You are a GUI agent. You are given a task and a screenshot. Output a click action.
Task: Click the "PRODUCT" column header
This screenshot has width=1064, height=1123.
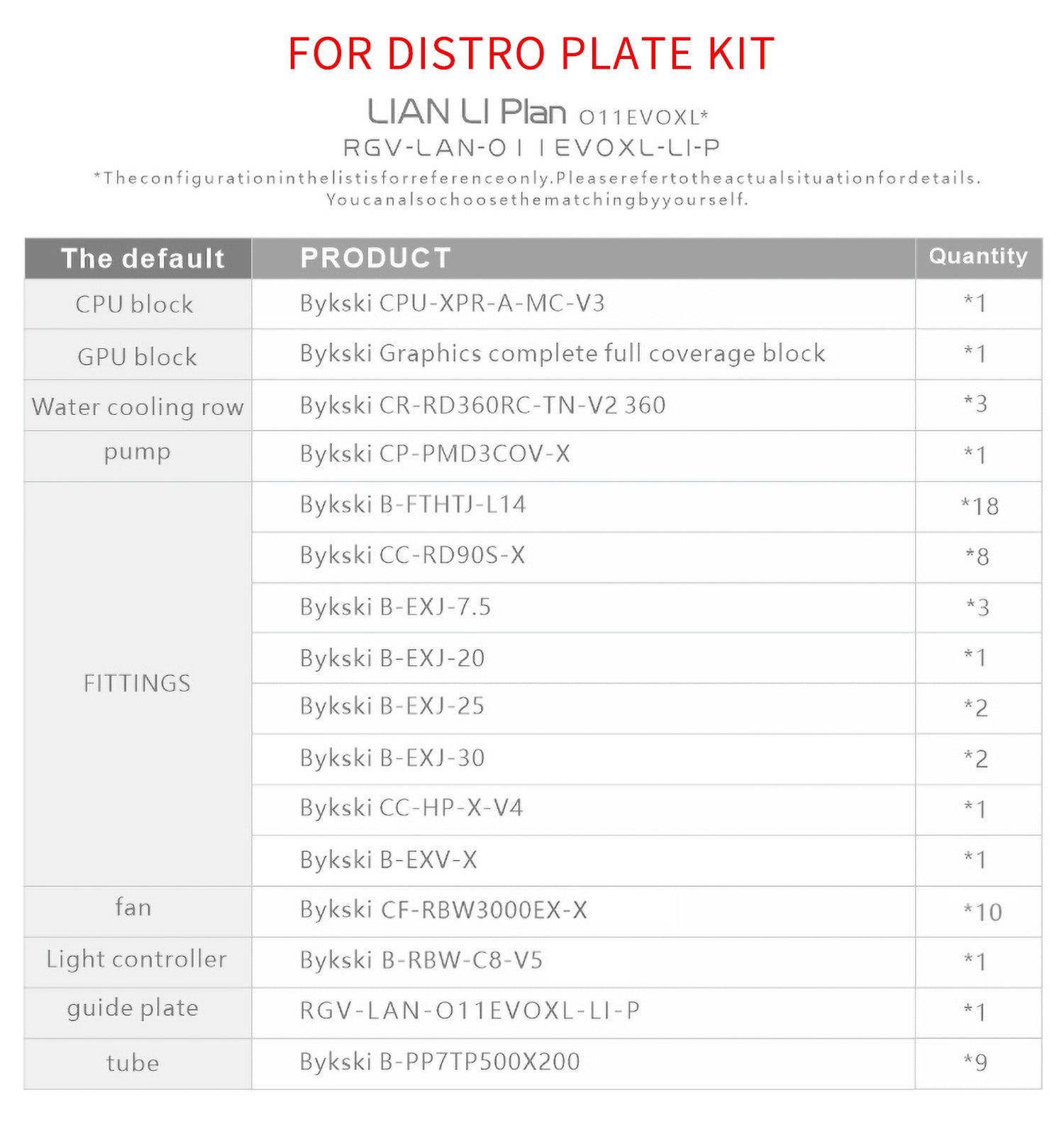coord(375,258)
